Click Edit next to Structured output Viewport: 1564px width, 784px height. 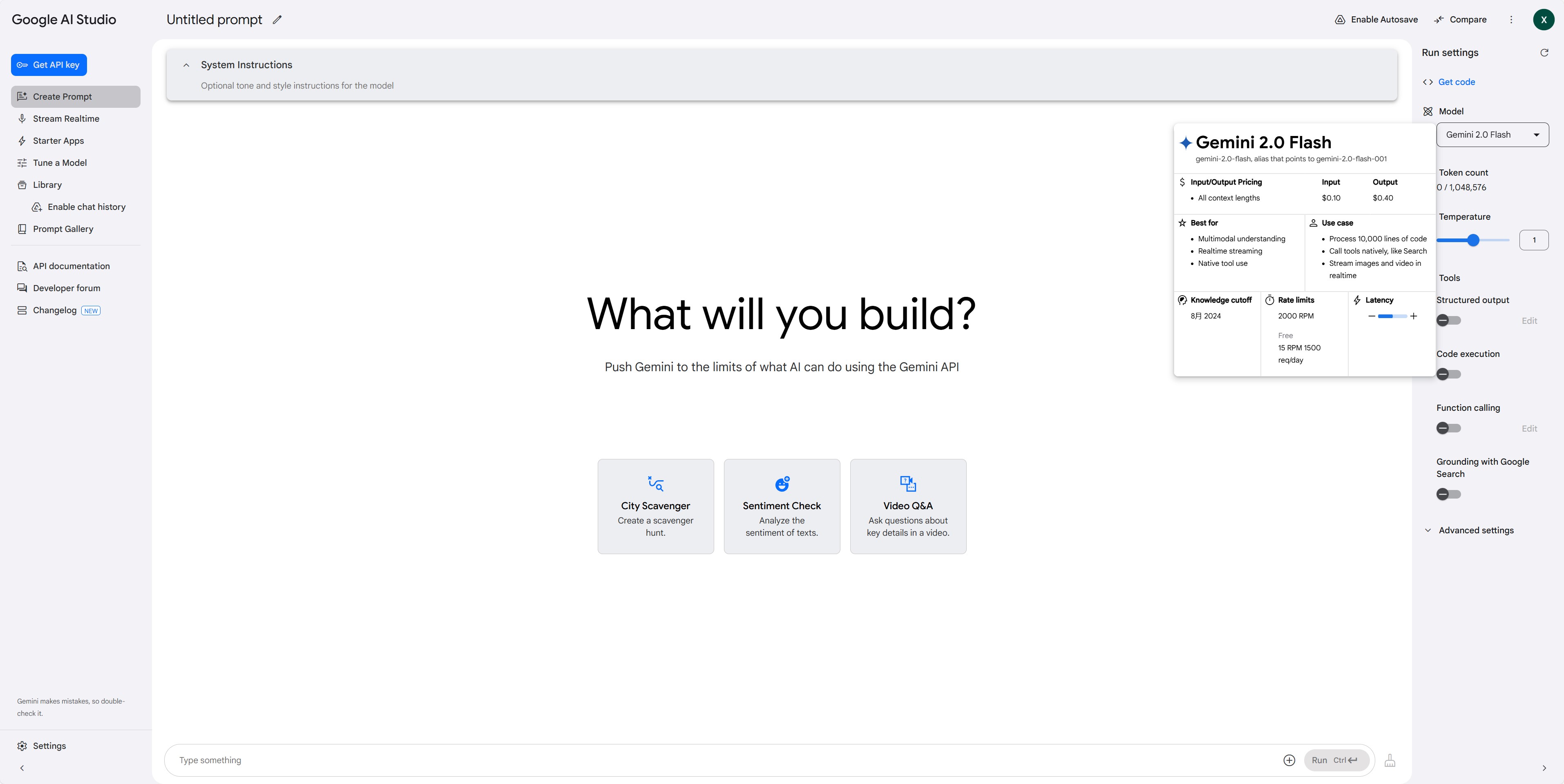pyautogui.click(x=1529, y=321)
